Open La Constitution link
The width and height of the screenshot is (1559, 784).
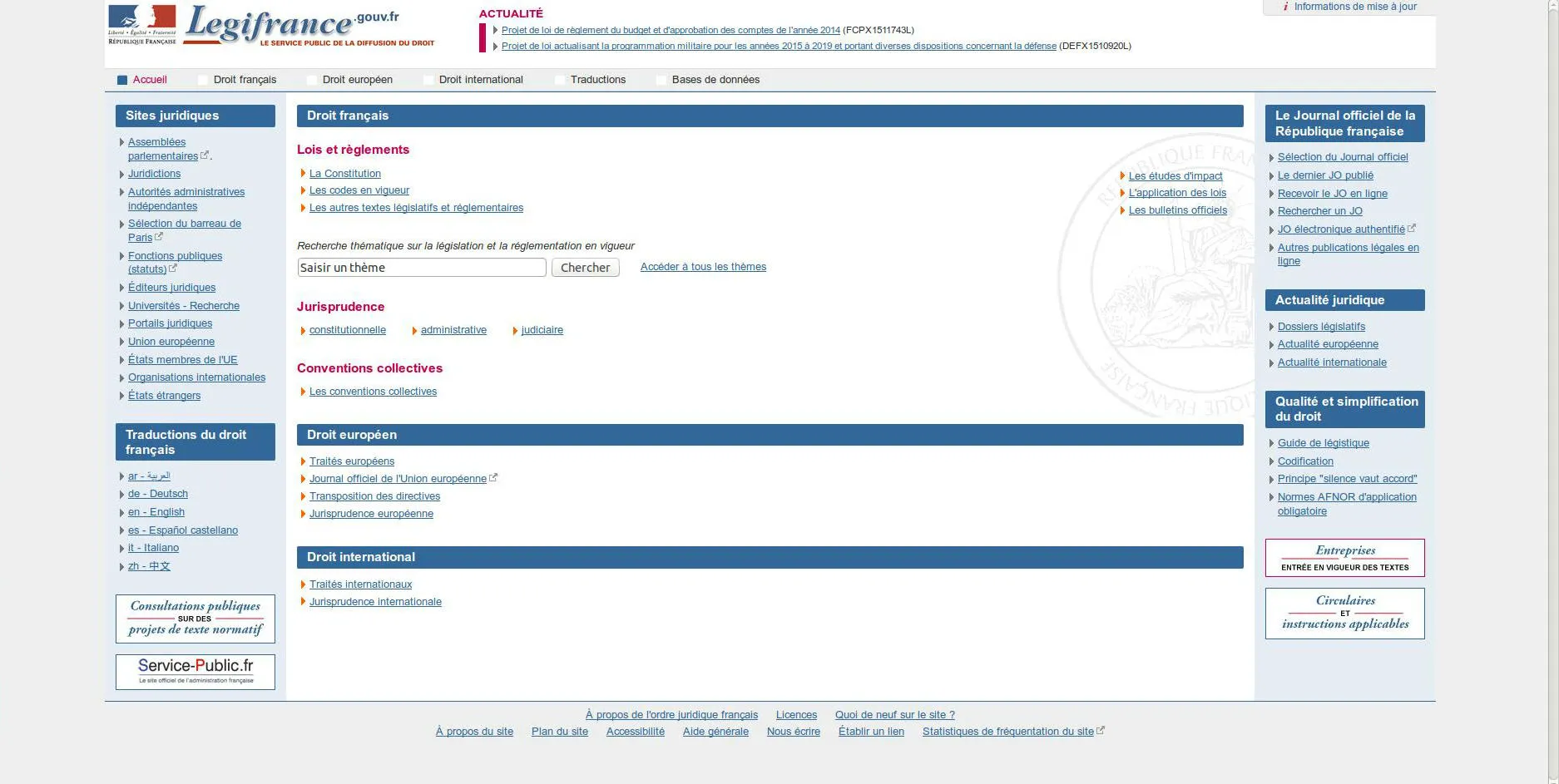tap(344, 174)
